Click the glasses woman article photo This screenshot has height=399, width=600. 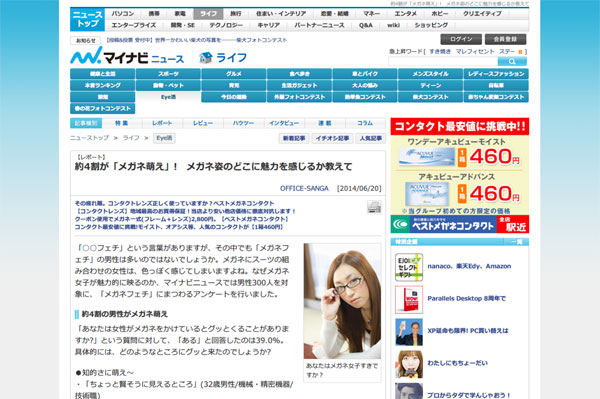point(342,301)
